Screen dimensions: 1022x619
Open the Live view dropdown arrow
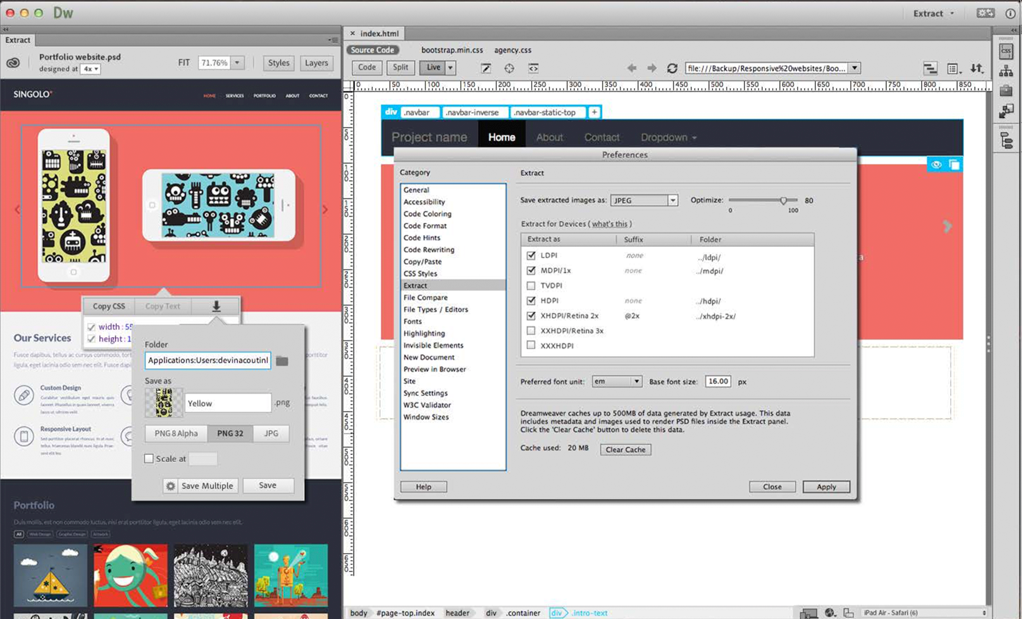[450, 68]
